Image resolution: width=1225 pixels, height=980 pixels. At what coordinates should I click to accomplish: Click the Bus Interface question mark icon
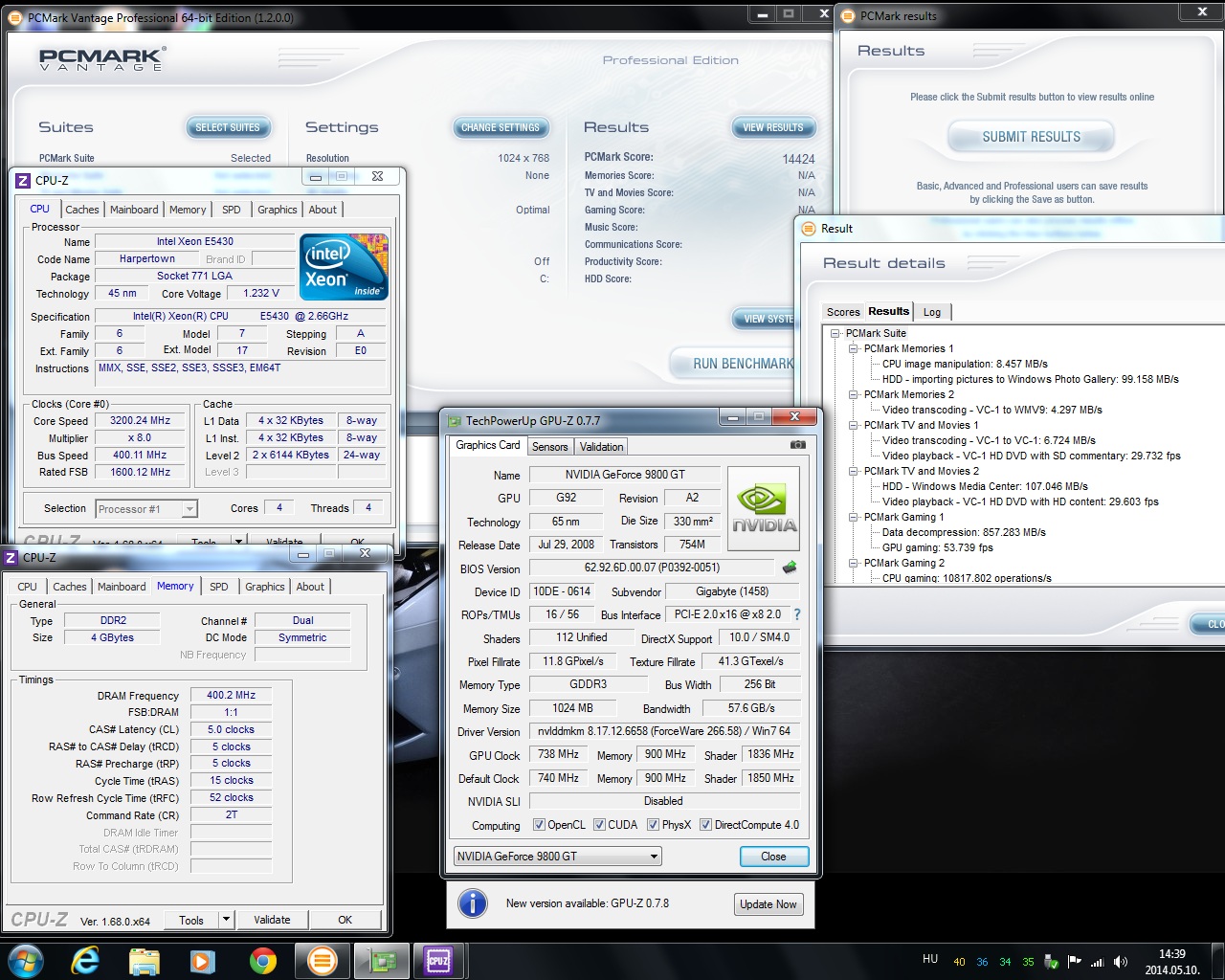click(796, 614)
